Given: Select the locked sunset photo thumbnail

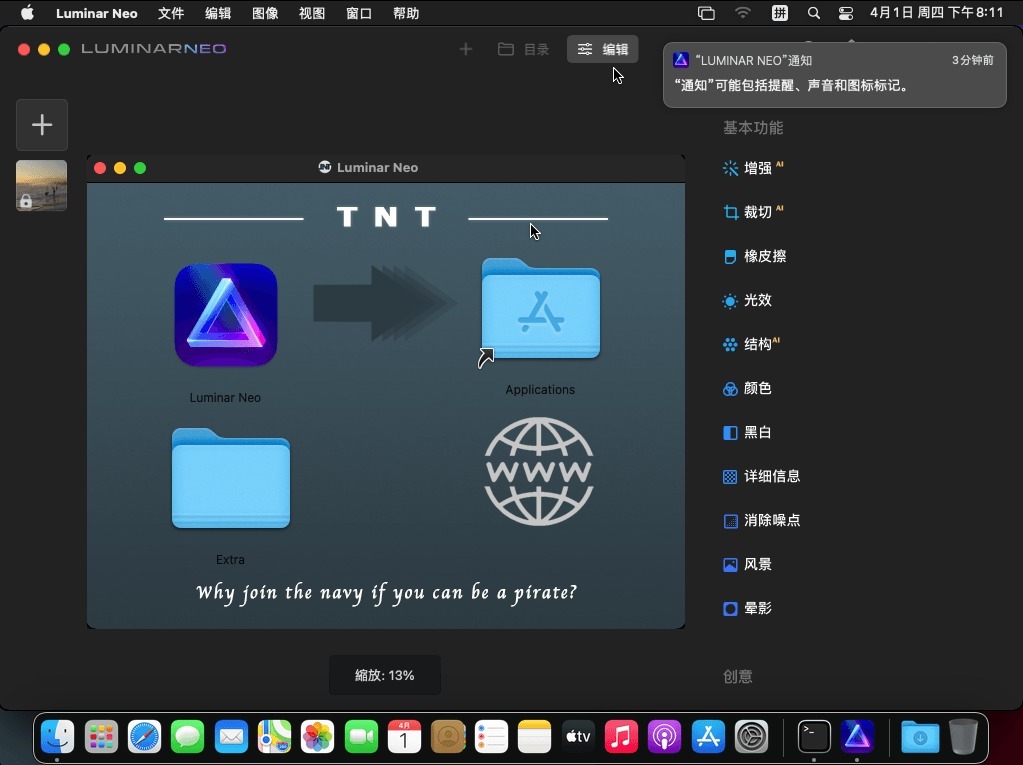Looking at the screenshot, I should [x=42, y=185].
